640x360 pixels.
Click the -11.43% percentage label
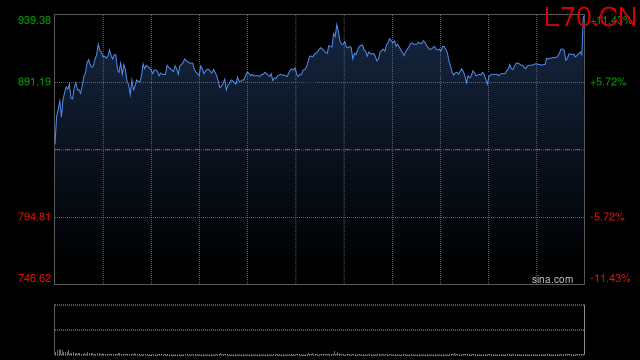(x=610, y=278)
